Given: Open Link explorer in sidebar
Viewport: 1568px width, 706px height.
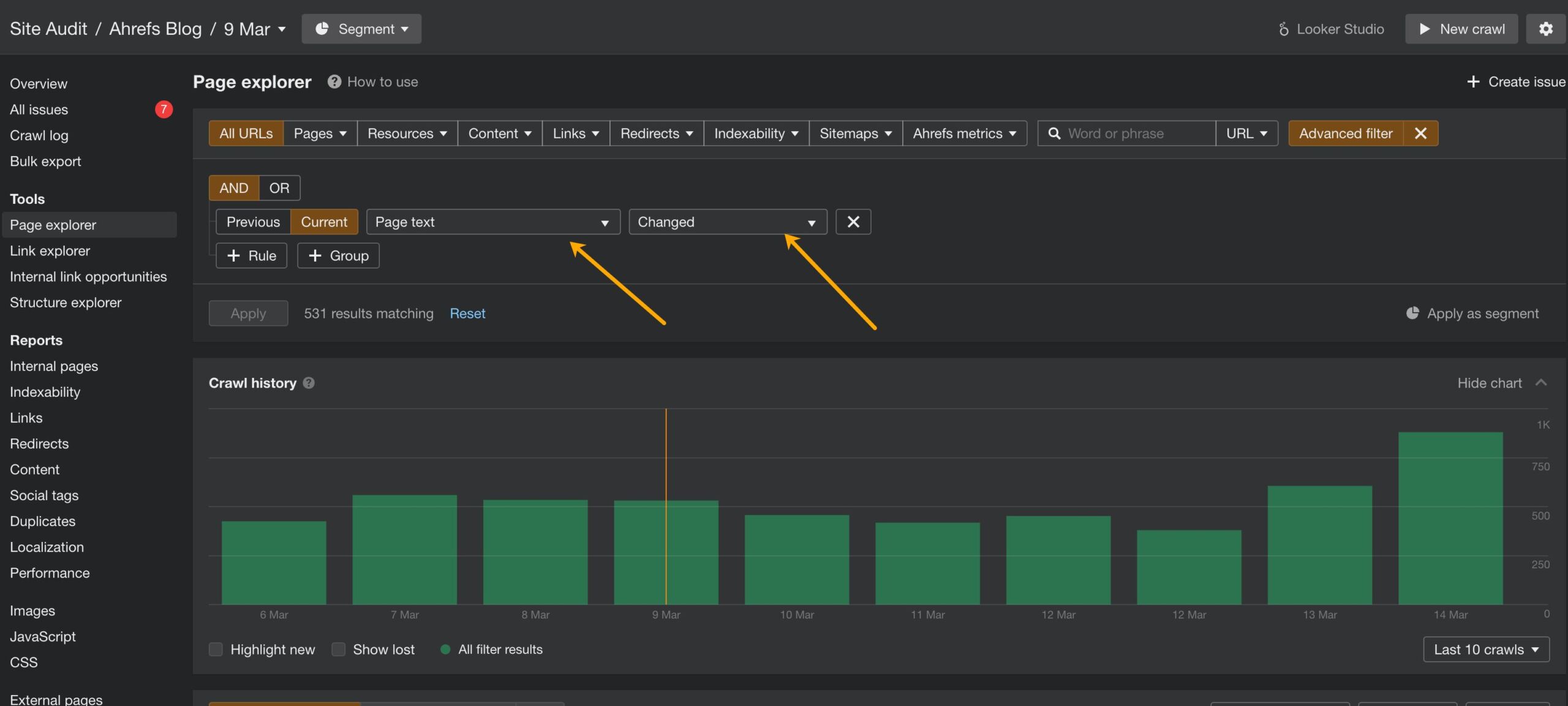Looking at the screenshot, I should [50, 251].
